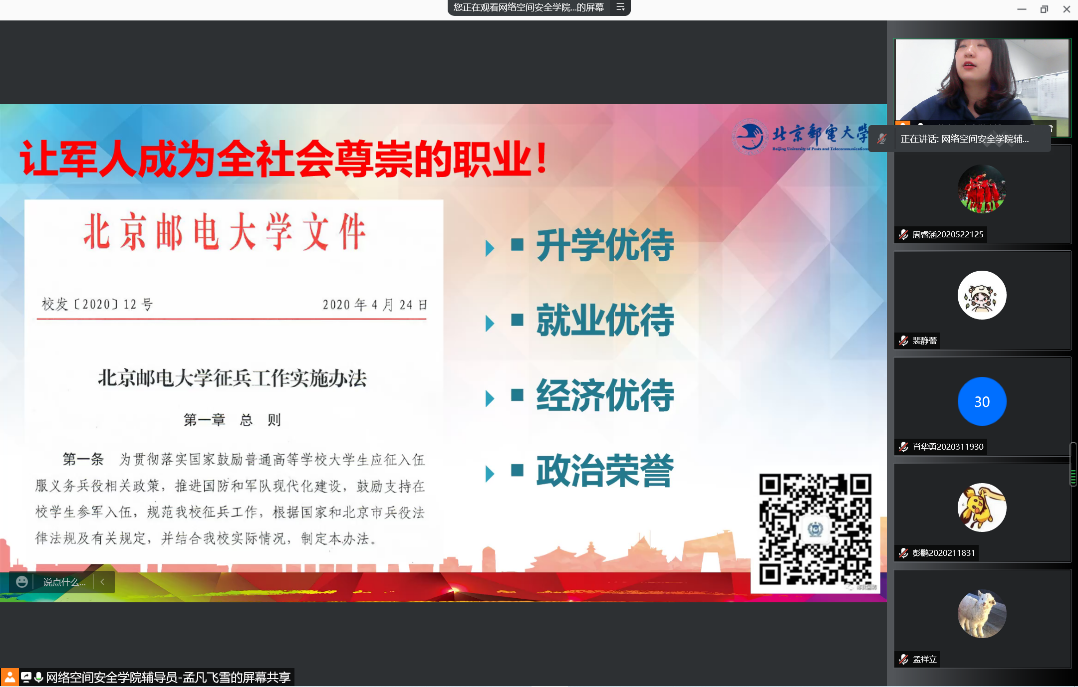Click the participant name "孟祥立"
Viewport: 1078px width, 687px height.
(x=925, y=659)
